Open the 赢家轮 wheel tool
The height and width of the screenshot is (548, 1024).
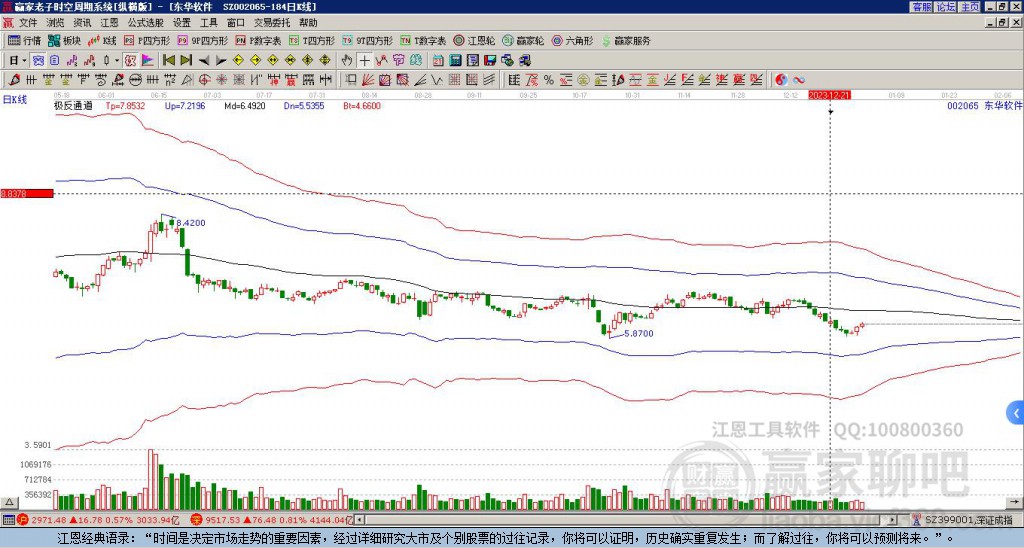(524, 40)
